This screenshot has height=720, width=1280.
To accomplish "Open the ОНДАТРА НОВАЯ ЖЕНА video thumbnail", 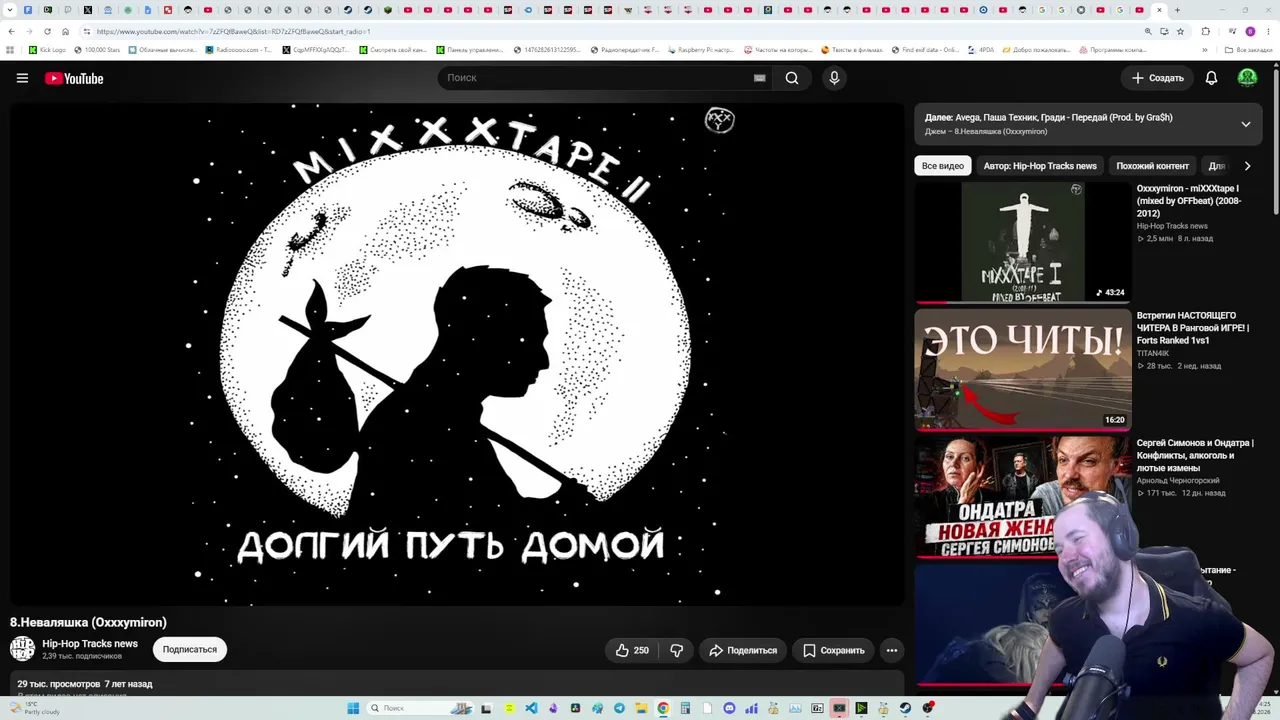I will 1023,497.
